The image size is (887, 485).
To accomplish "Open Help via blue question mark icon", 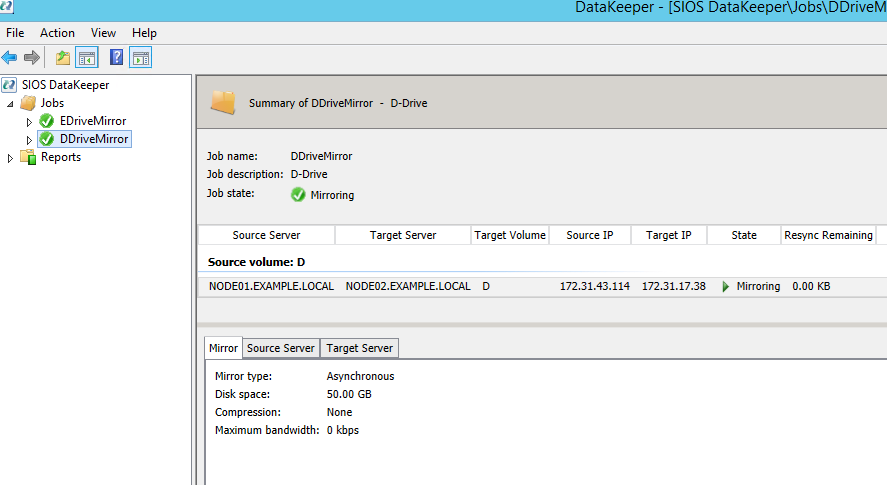I will [116, 57].
